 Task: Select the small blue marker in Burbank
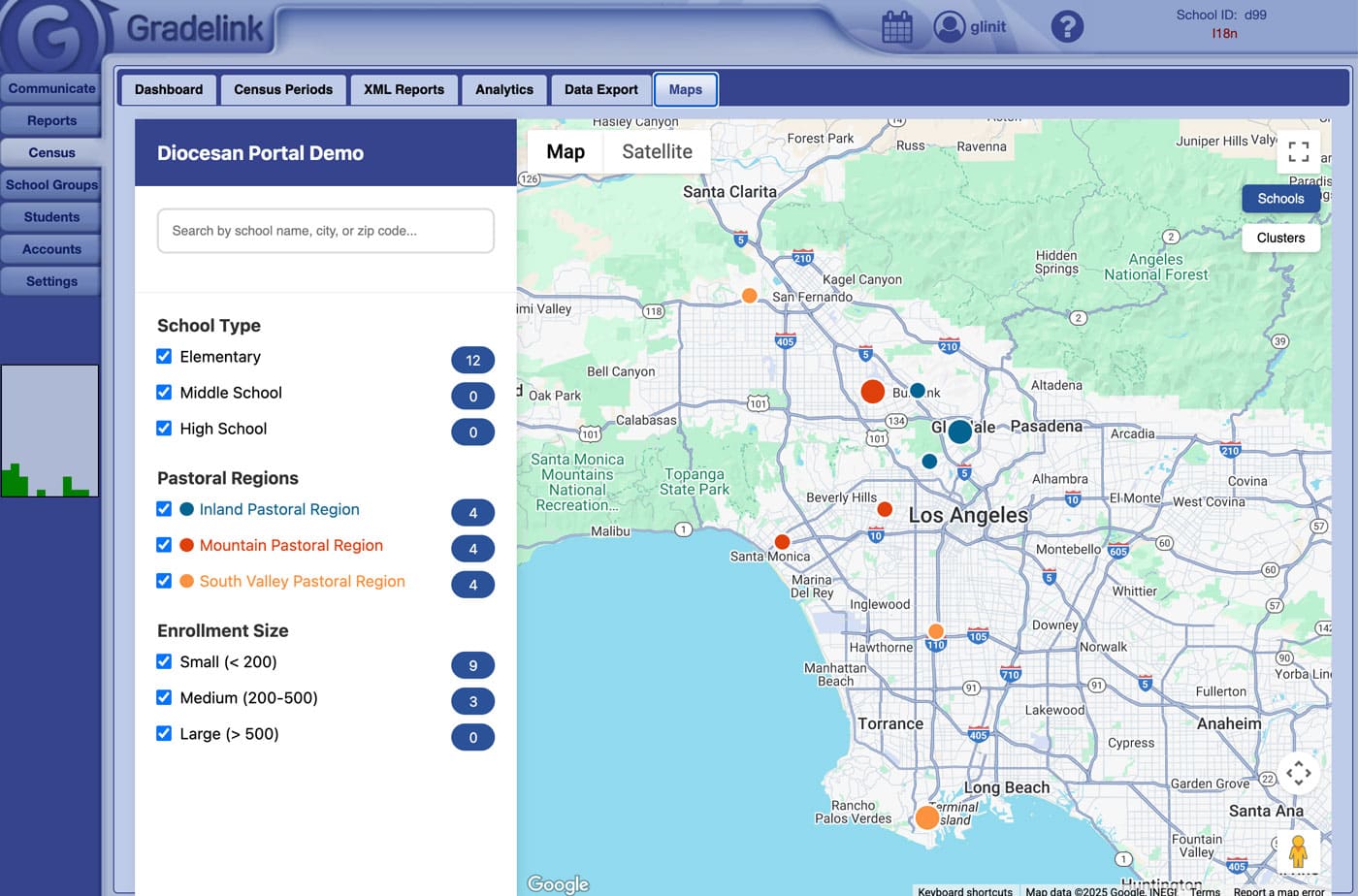pos(917,391)
